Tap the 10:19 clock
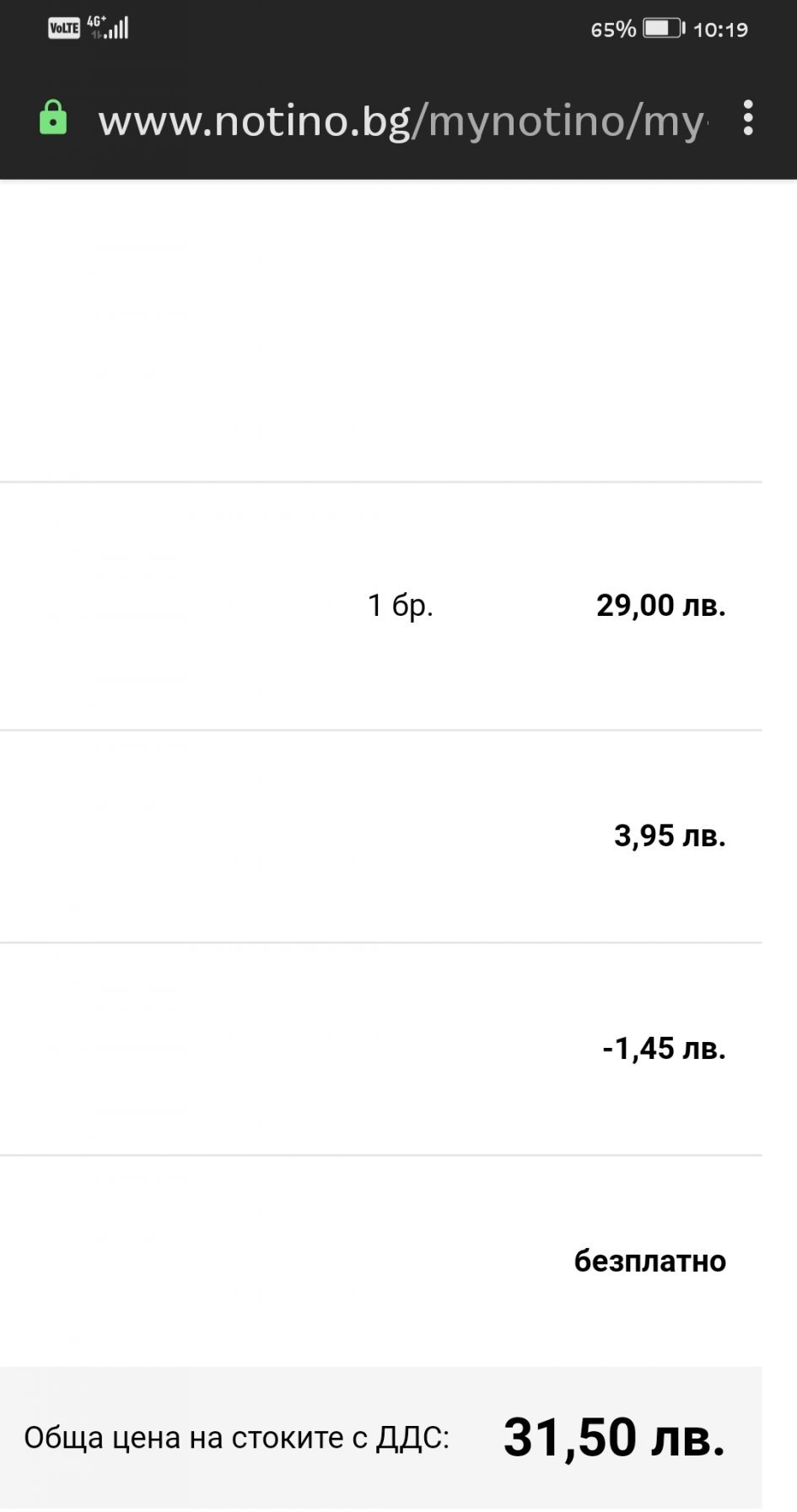This screenshot has width=797, height=1512. 721,30
